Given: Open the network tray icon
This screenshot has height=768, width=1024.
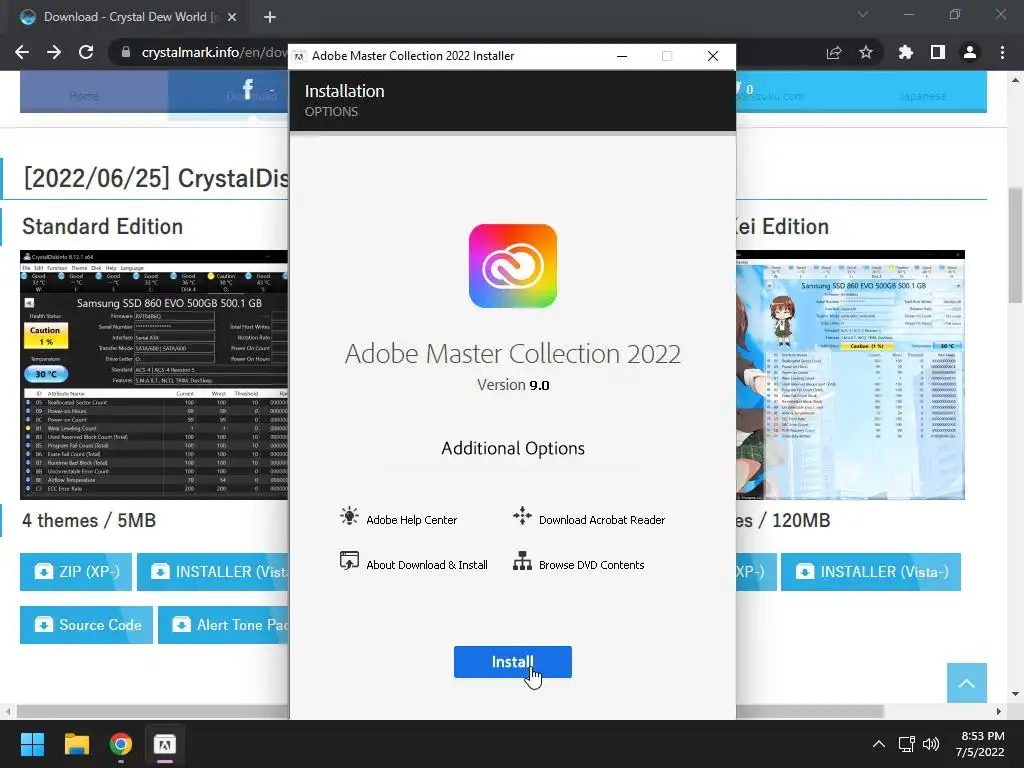Looking at the screenshot, I should pyautogui.click(x=906, y=744).
